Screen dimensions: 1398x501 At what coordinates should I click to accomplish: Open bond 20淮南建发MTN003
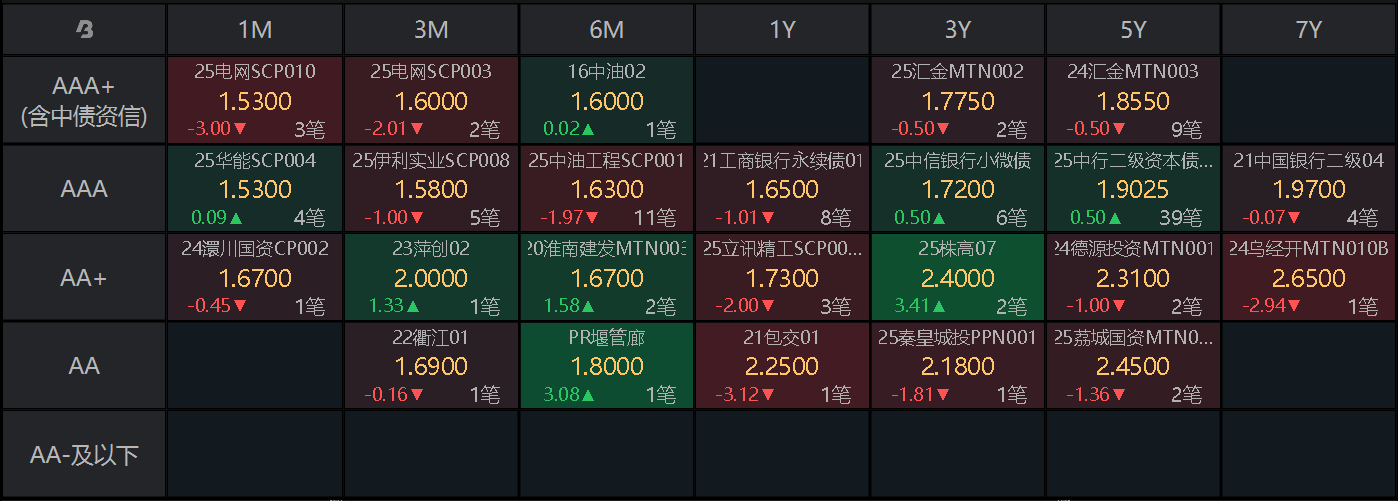coord(607,248)
